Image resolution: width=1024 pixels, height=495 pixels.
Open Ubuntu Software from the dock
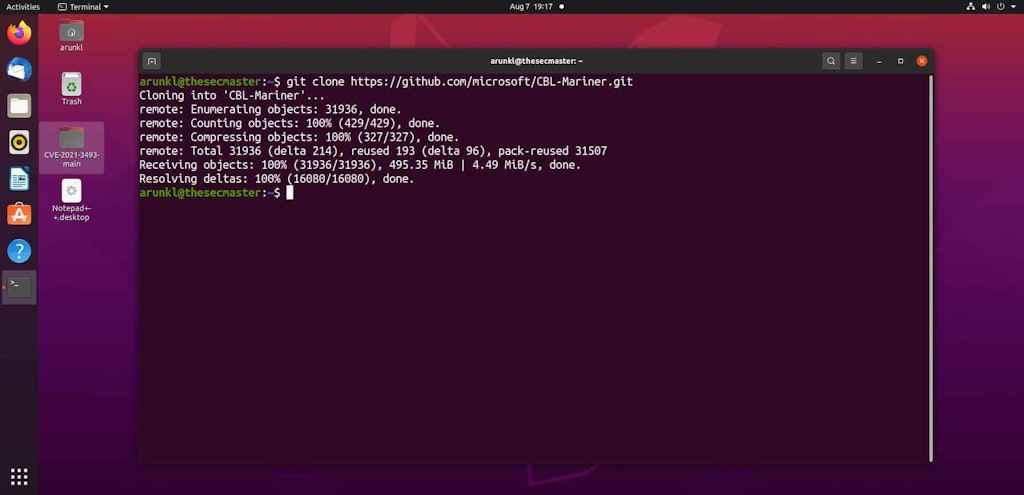[x=19, y=214]
